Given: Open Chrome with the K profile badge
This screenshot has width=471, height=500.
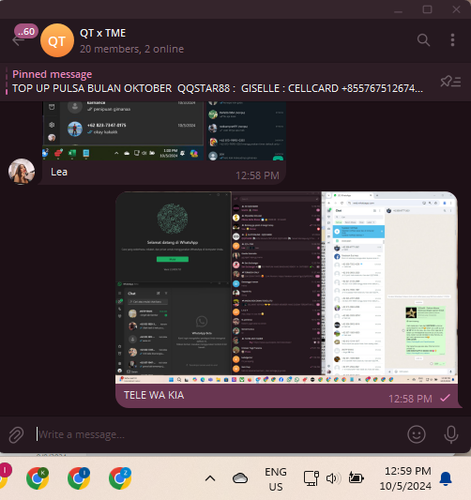Looking at the screenshot, I should [38, 478].
